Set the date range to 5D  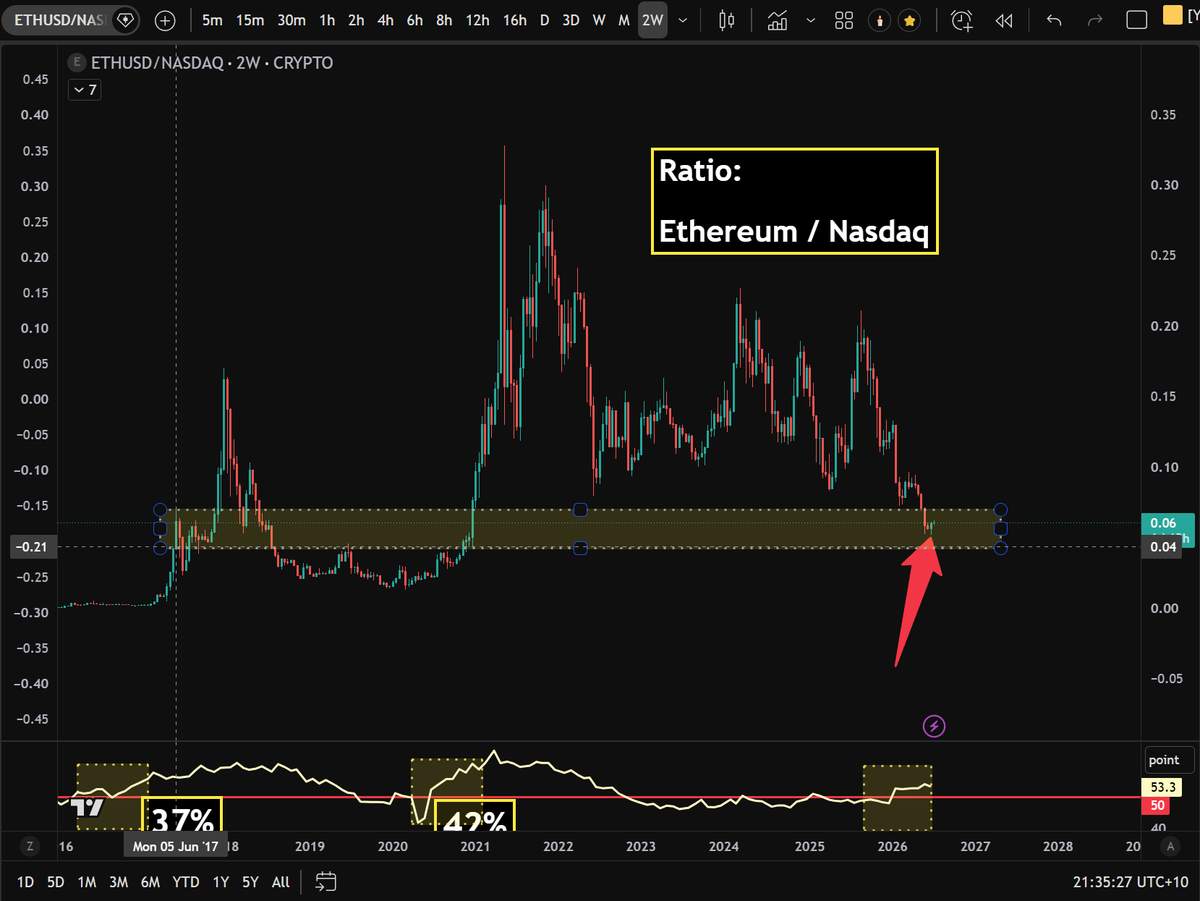coord(56,882)
